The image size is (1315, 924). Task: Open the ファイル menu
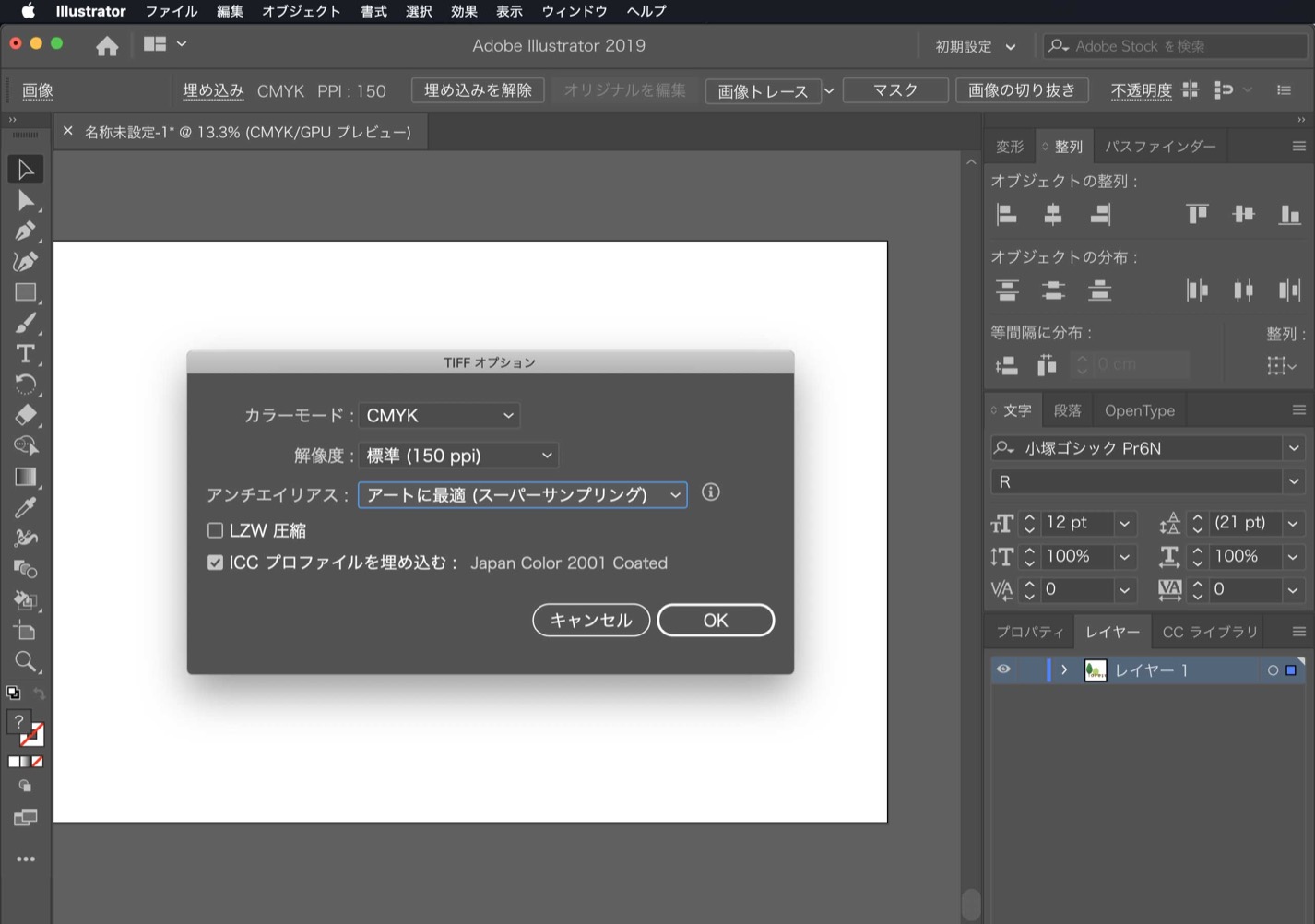[171, 11]
